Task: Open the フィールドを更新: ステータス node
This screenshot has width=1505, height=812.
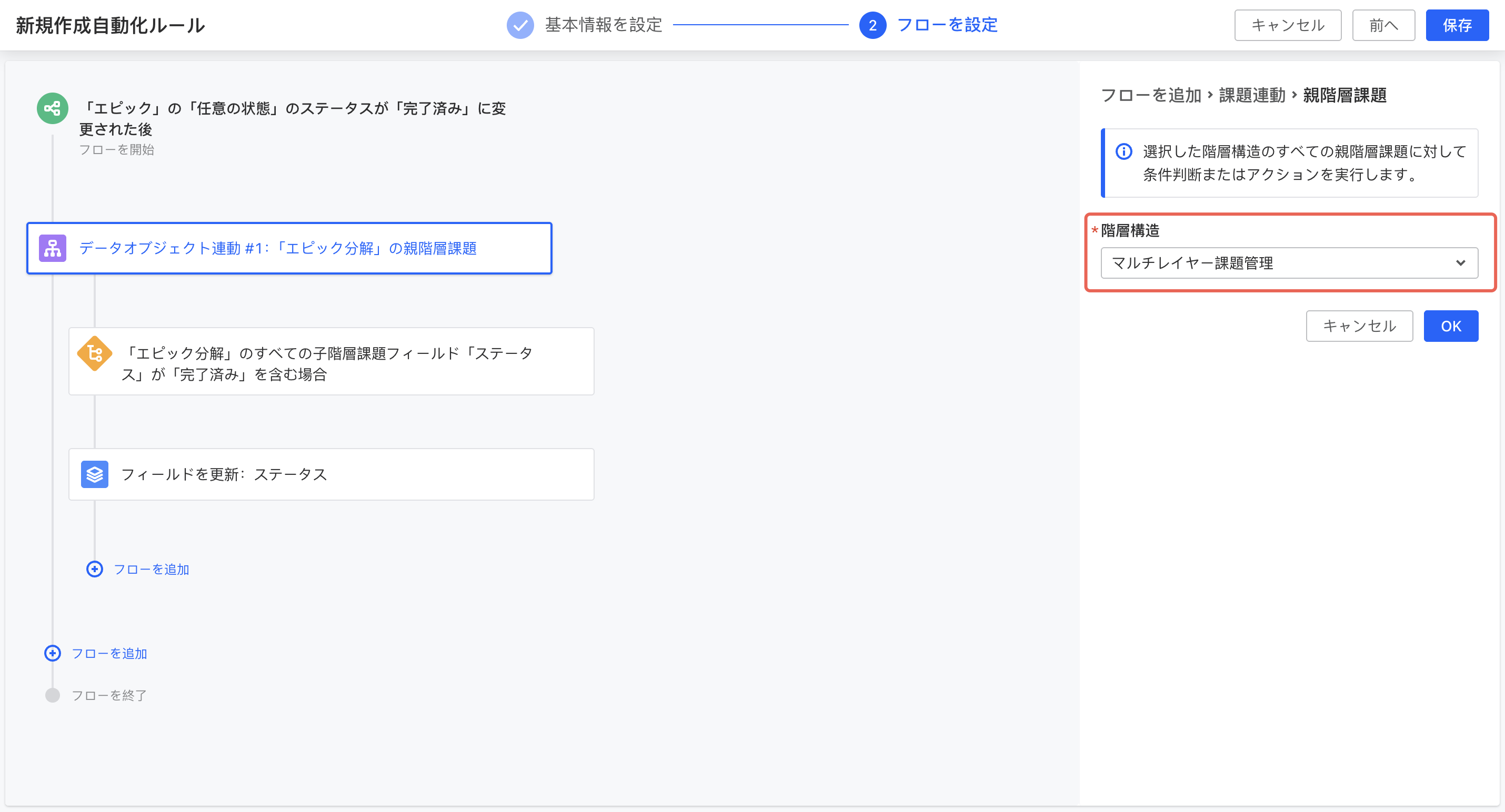Action: 332,474
